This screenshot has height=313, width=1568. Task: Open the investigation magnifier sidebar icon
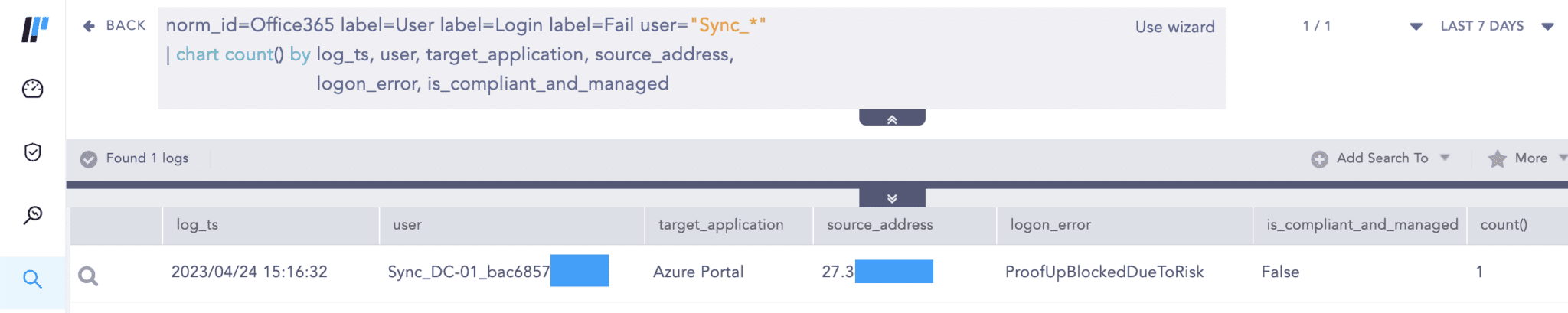(33, 215)
